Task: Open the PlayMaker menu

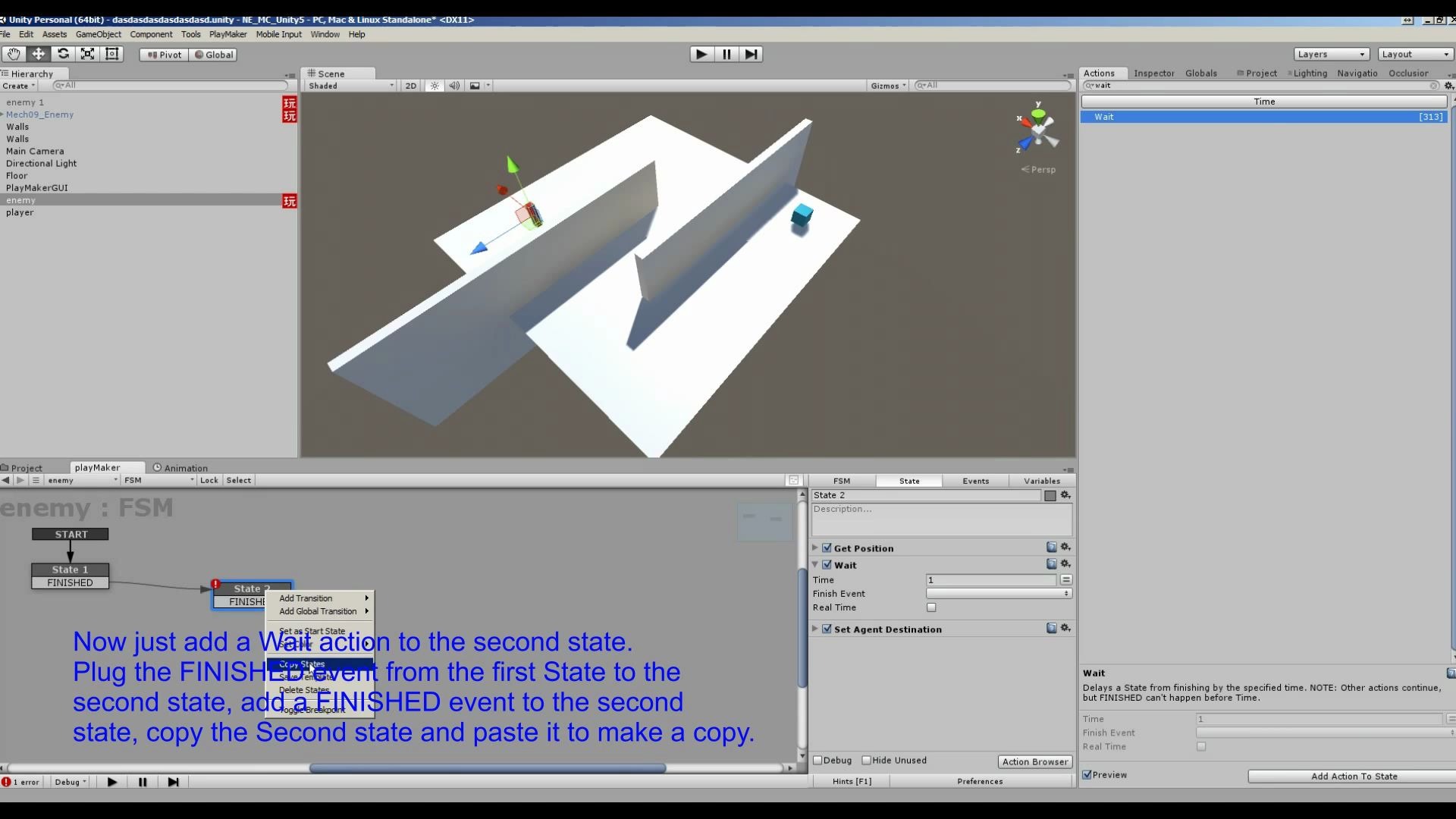Action: point(227,34)
